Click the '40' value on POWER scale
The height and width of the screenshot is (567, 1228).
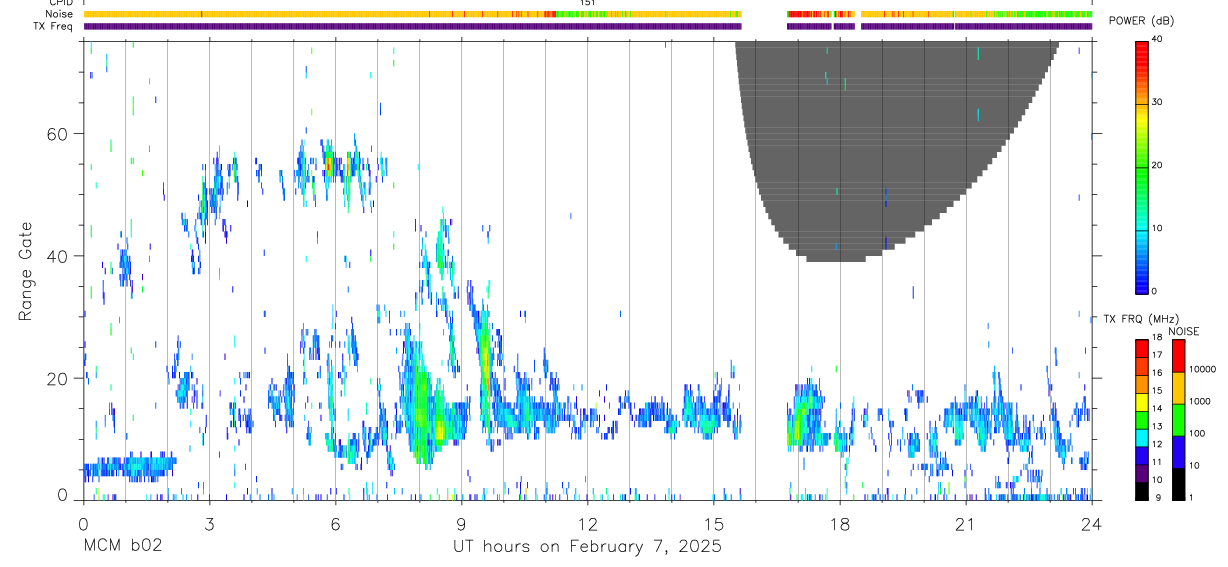pyautogui.click(x=1158, y=40)
